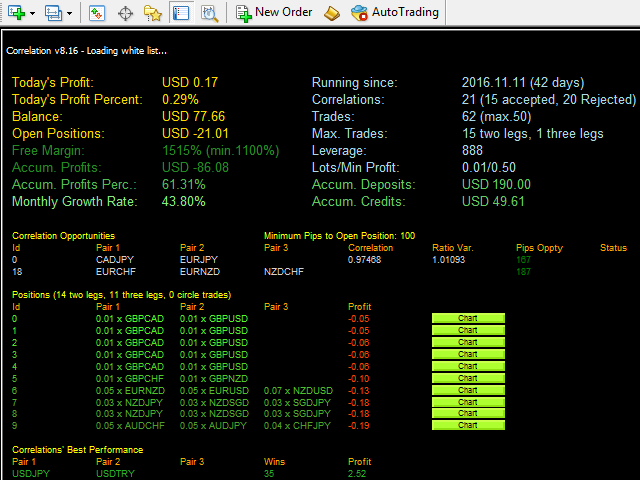Select Free Margin value '1515% (min.1100%)'
The height and width of the screenshot is (480, 640).
tap(220, 151)
